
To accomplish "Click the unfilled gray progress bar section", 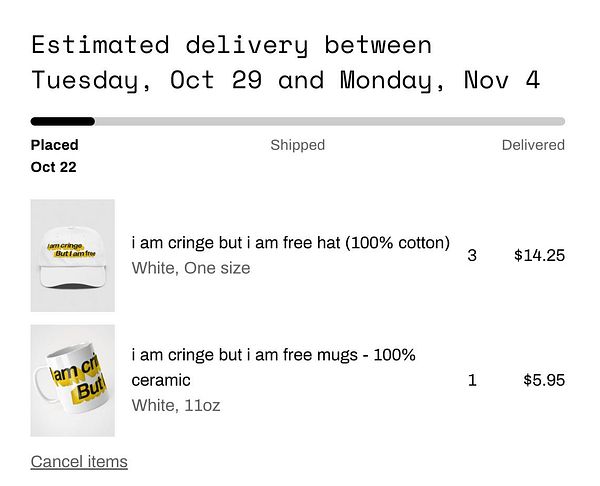I will (x=330, y=121).
